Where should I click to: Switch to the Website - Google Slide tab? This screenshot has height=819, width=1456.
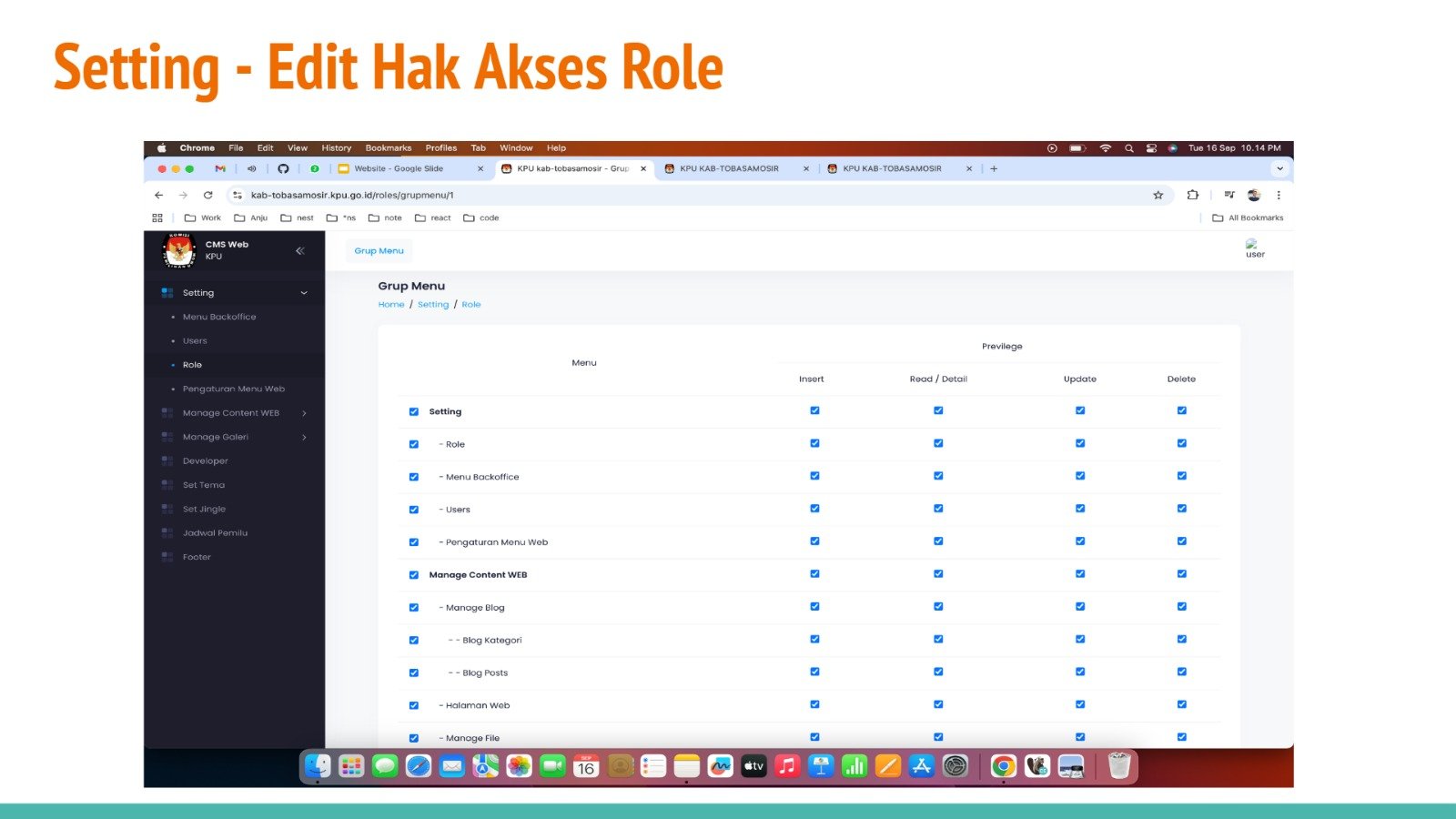399,168
